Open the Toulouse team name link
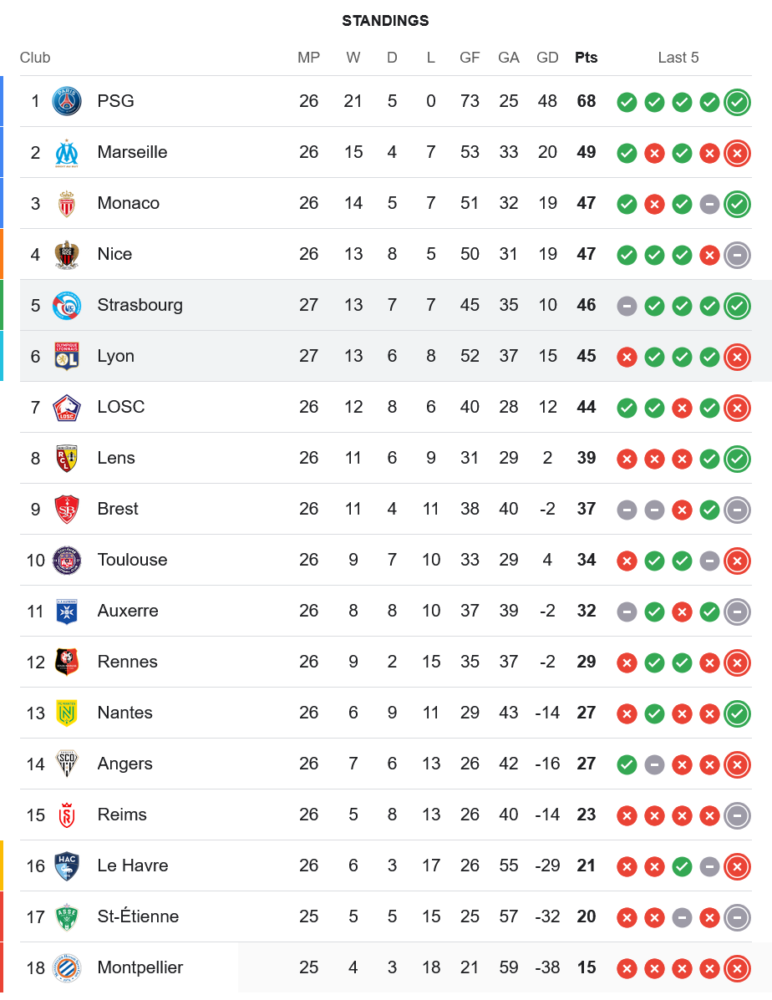 coord(132,560)
